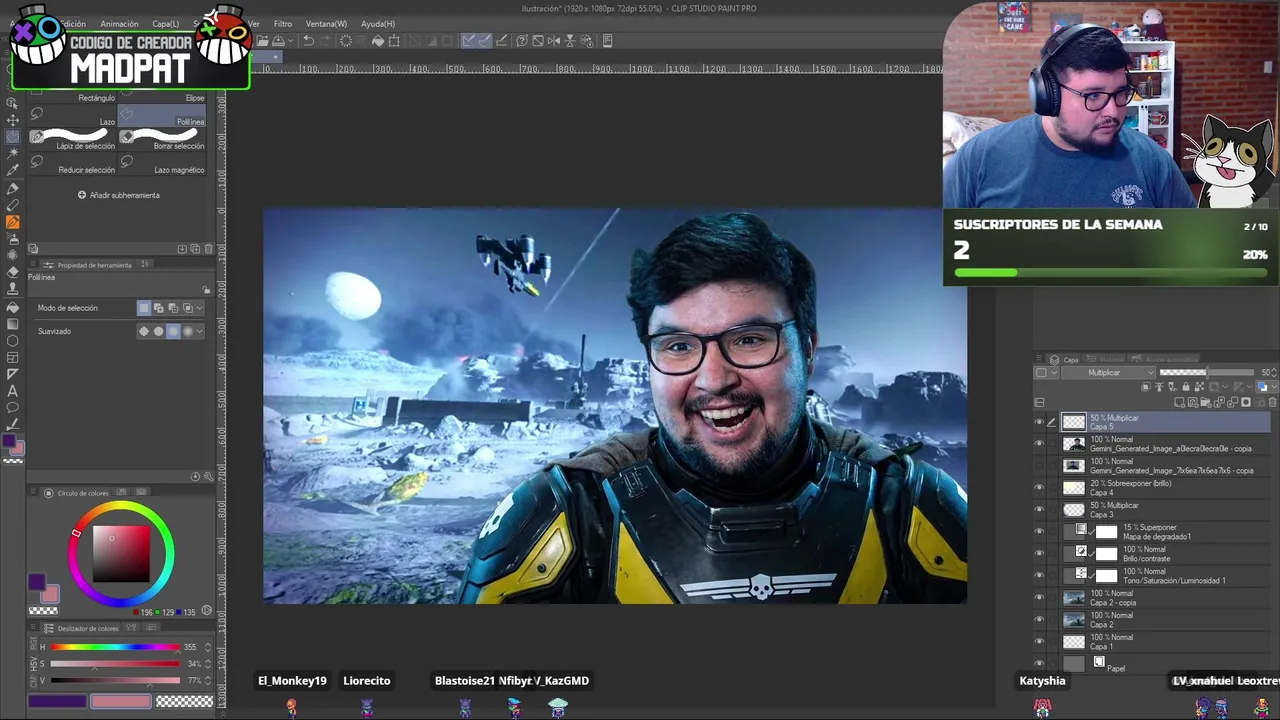Image resolution: width=1280 pixels, height=720 pixels.
Task: Select the Eyedropper tool
Action: click(x=13, y=170)
